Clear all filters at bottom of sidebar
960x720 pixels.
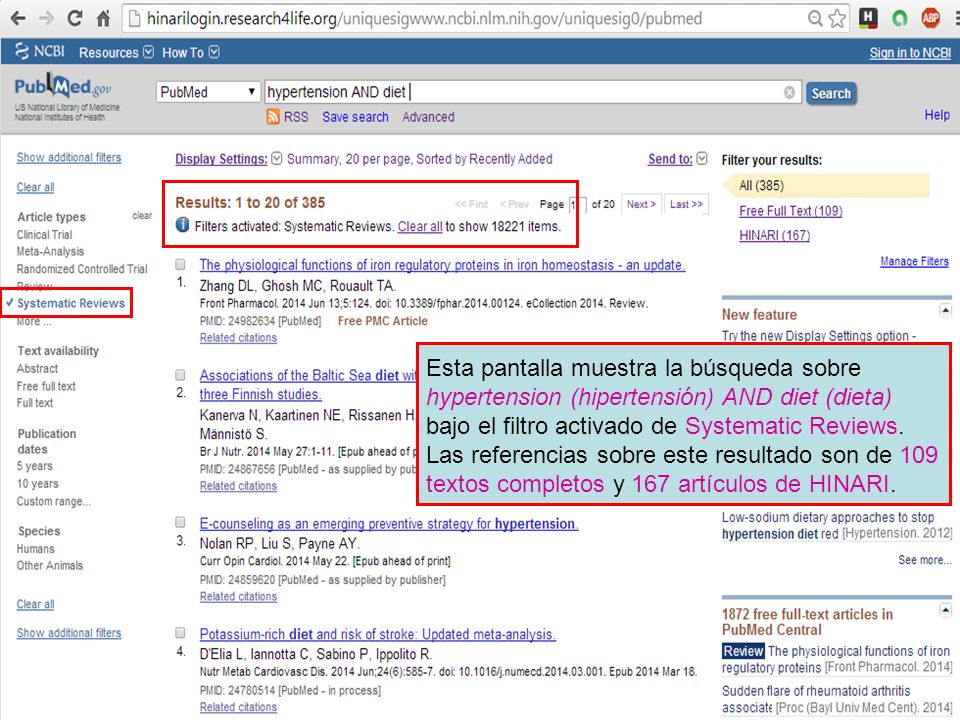[35, 604]
